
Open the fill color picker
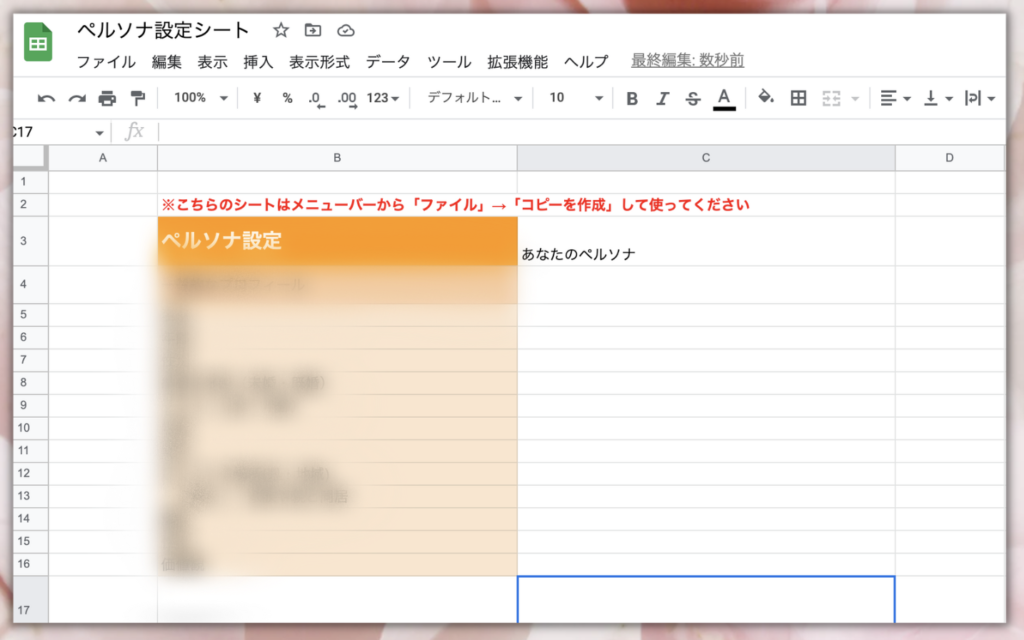[x=765, y=98]
